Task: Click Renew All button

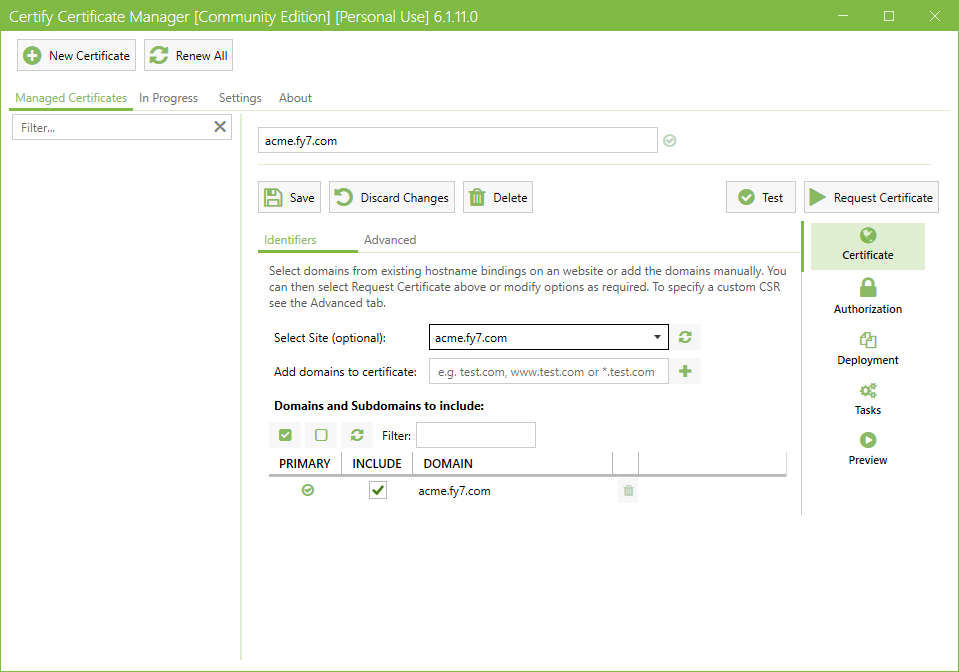Action: coord(188,56)
